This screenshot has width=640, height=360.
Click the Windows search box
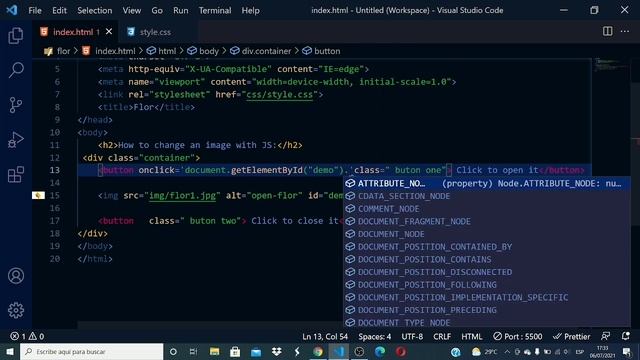tap(91, 351)
